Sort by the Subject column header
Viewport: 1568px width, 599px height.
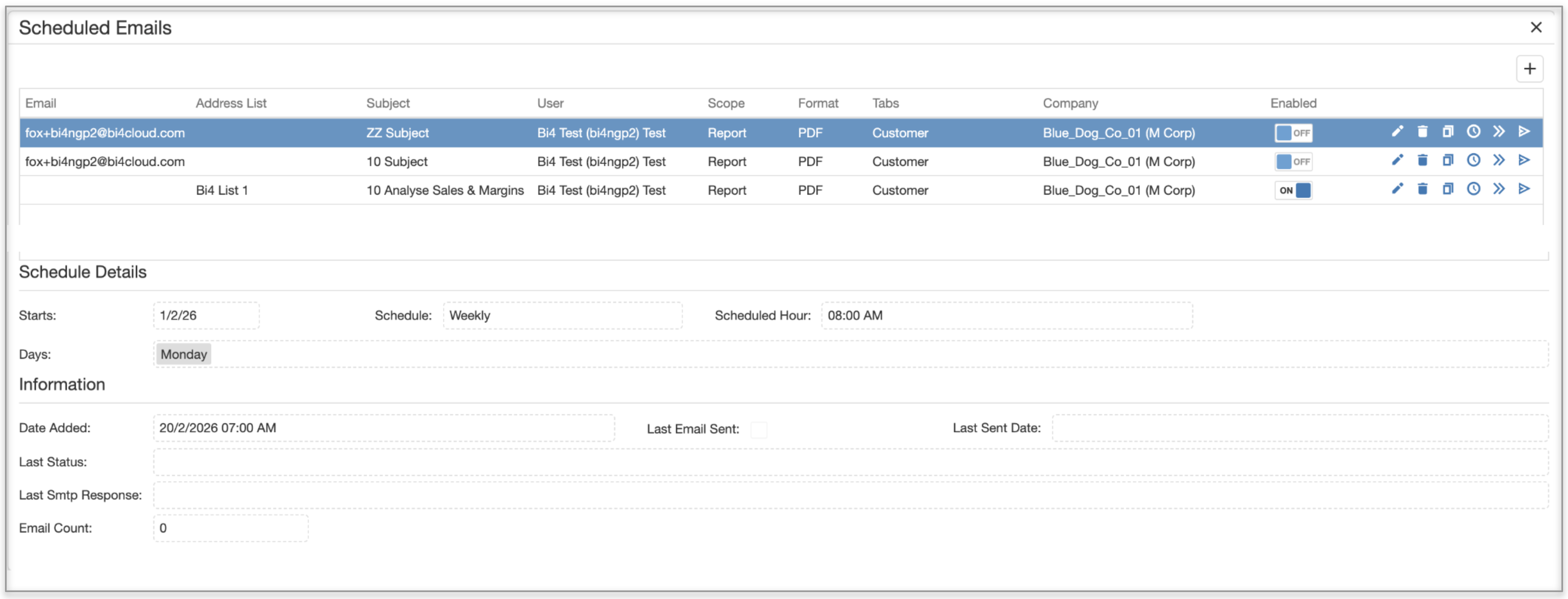[388, 103]
